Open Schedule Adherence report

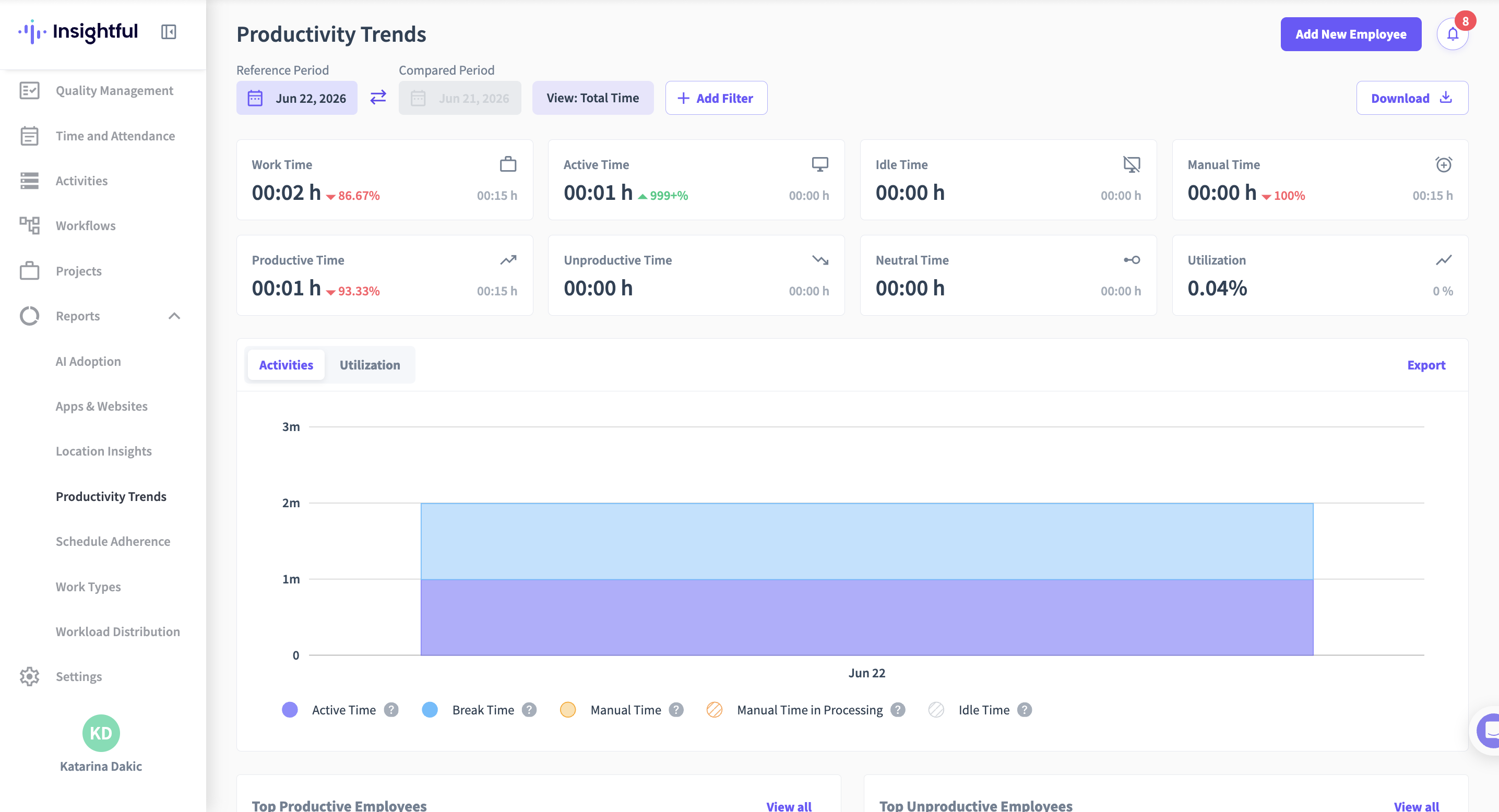coord(113,541)
